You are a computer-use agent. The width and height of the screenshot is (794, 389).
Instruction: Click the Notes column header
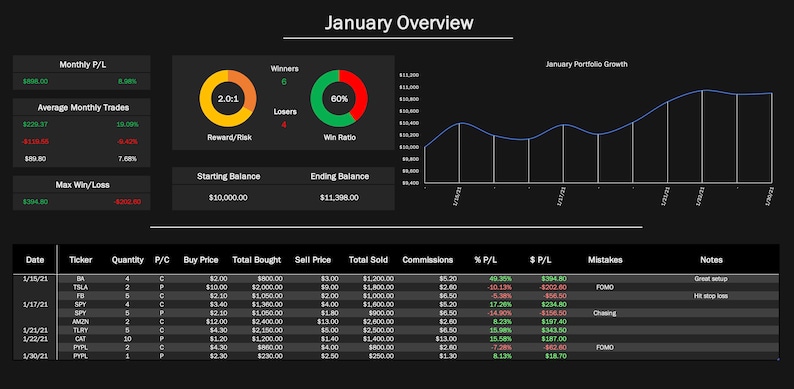coord(711,260)
